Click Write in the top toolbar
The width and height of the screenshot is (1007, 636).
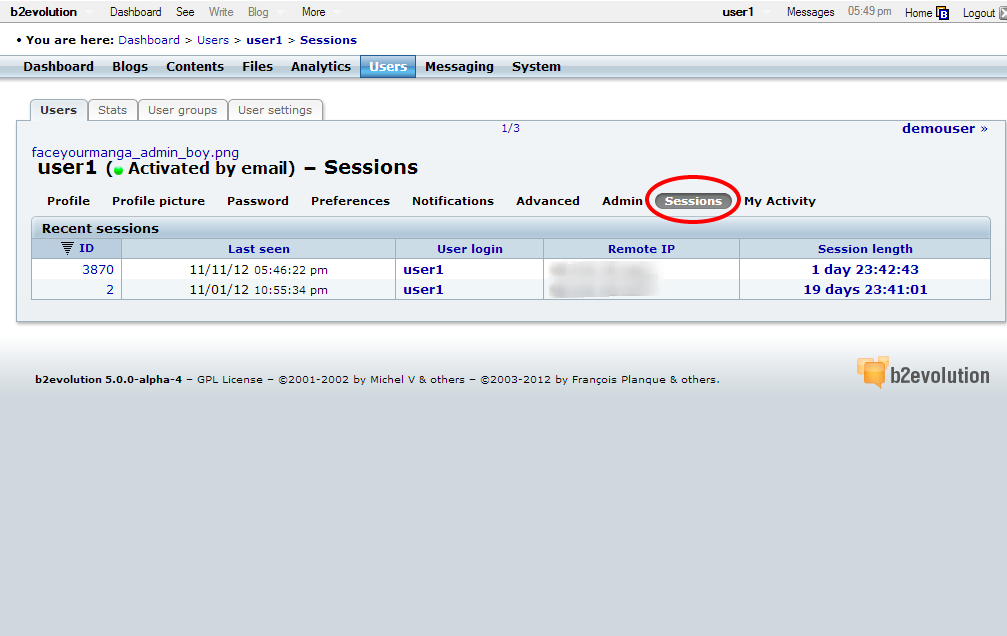(x=221, y=12)
